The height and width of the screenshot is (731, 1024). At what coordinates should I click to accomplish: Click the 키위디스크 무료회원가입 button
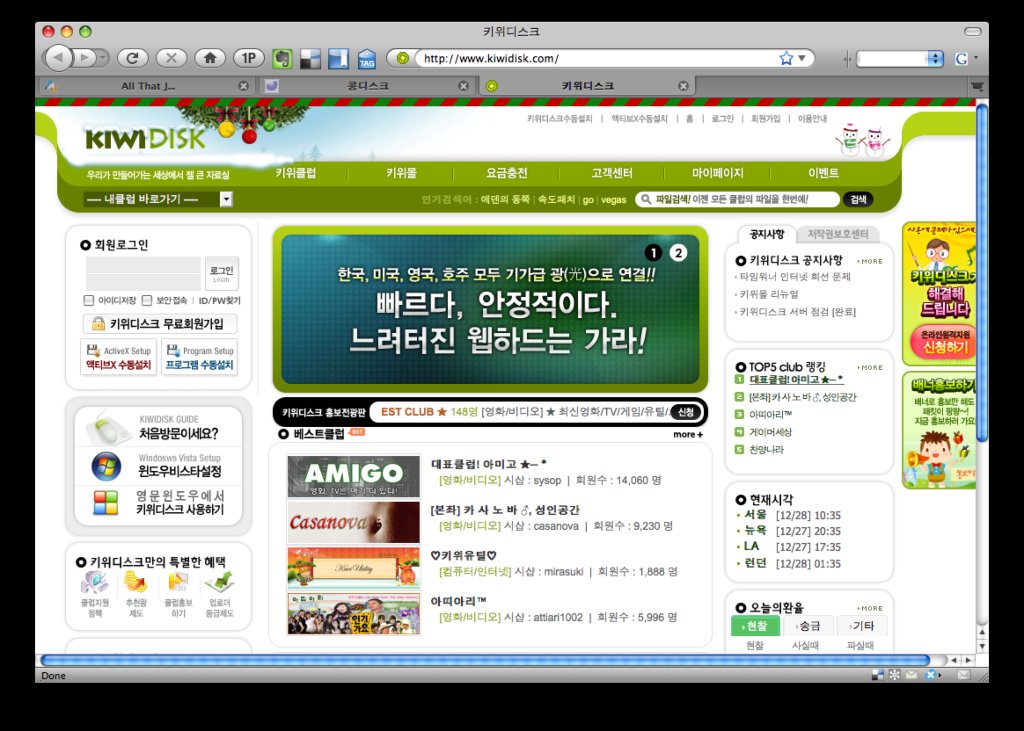click(159, 323)
